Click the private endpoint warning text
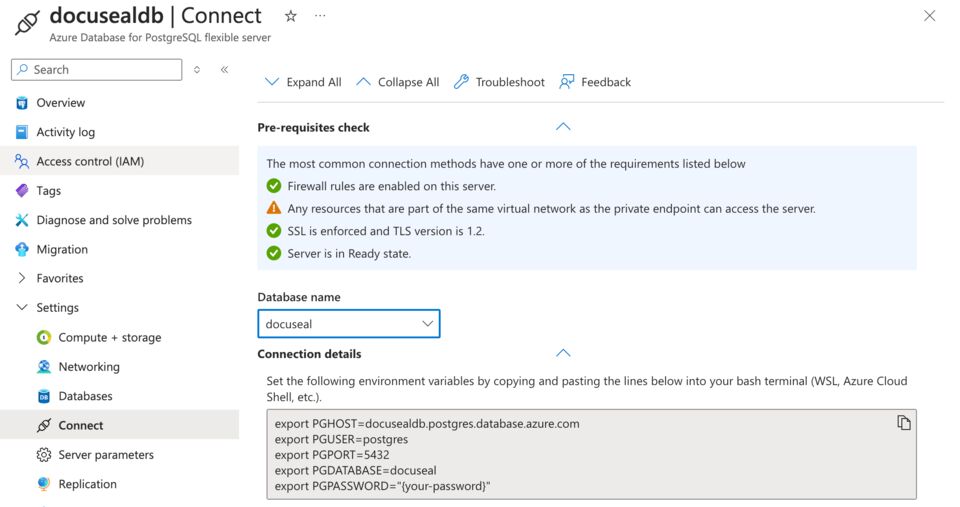Screen dimensions: 960x507 click(552, 209)
